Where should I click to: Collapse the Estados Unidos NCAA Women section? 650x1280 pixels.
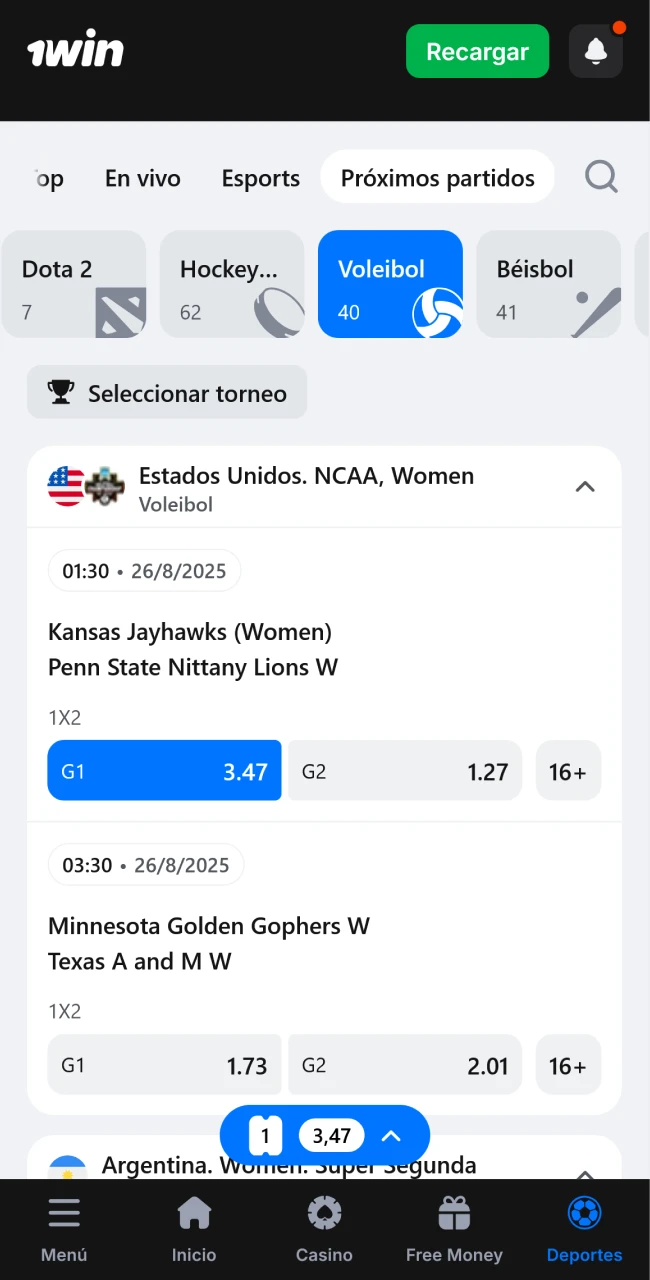pos(585,486)
